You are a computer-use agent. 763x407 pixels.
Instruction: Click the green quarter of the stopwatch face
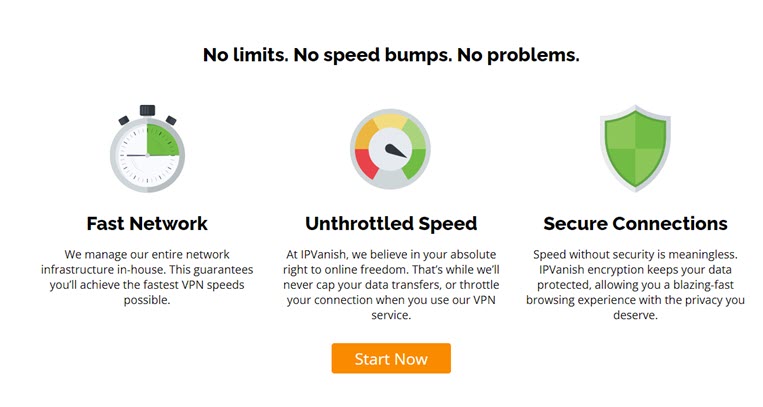pos(162,140)
